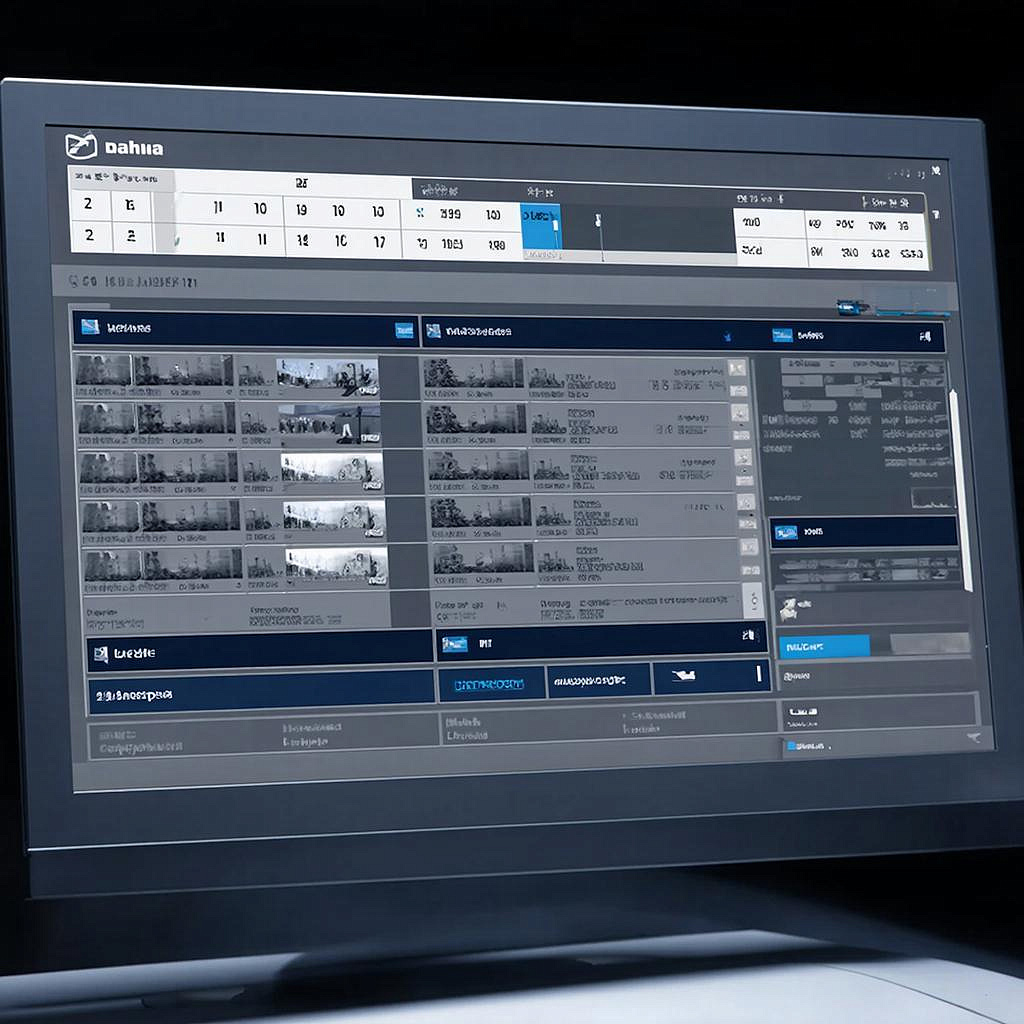Open the first-row thumbnail in the middle panel
1024x1024 pixels.
click(x=473, y=373)
